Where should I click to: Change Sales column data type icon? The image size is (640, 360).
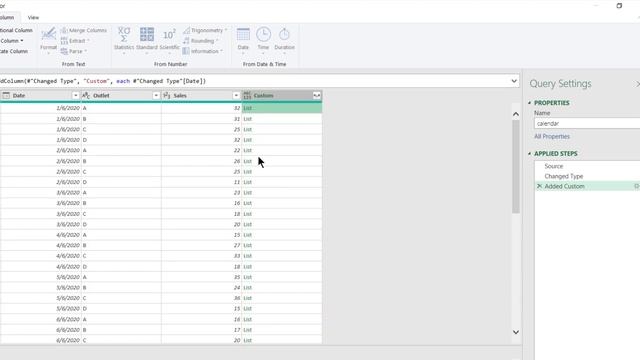(167, 96)
